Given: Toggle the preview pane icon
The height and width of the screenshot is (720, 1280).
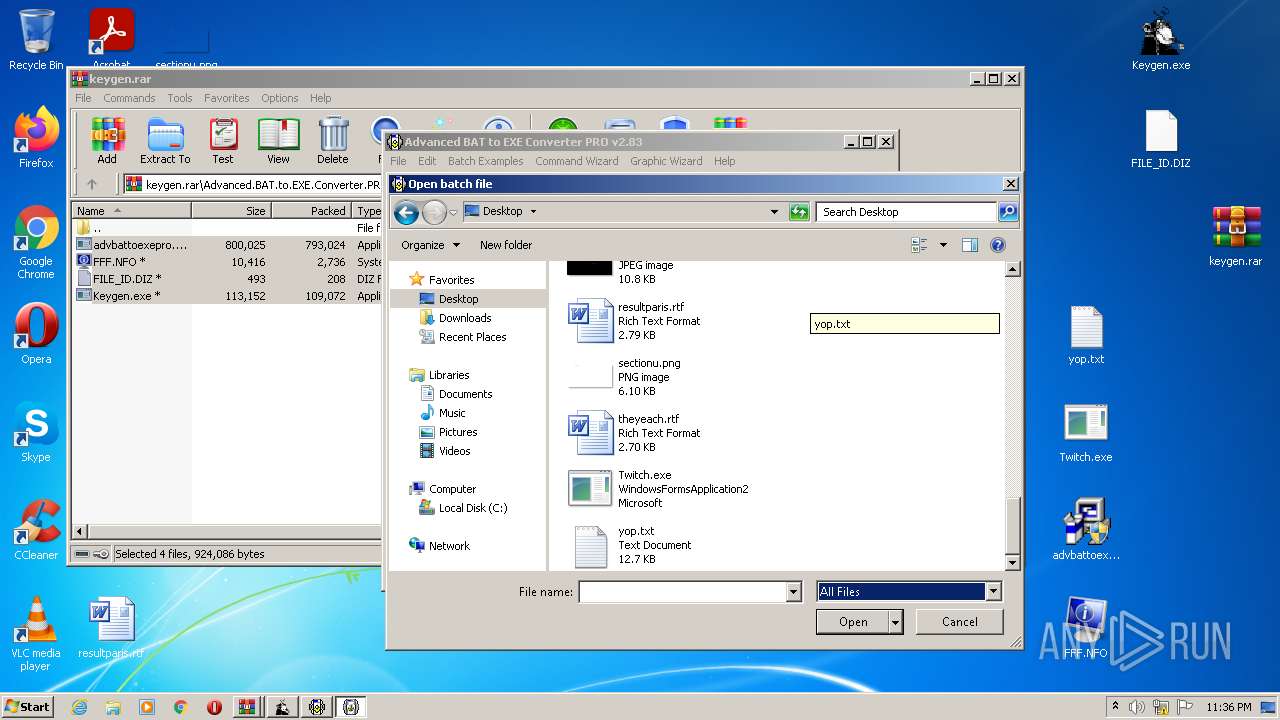Looking at the screenshot, I should pyautogui.click(x=969, y=245).
